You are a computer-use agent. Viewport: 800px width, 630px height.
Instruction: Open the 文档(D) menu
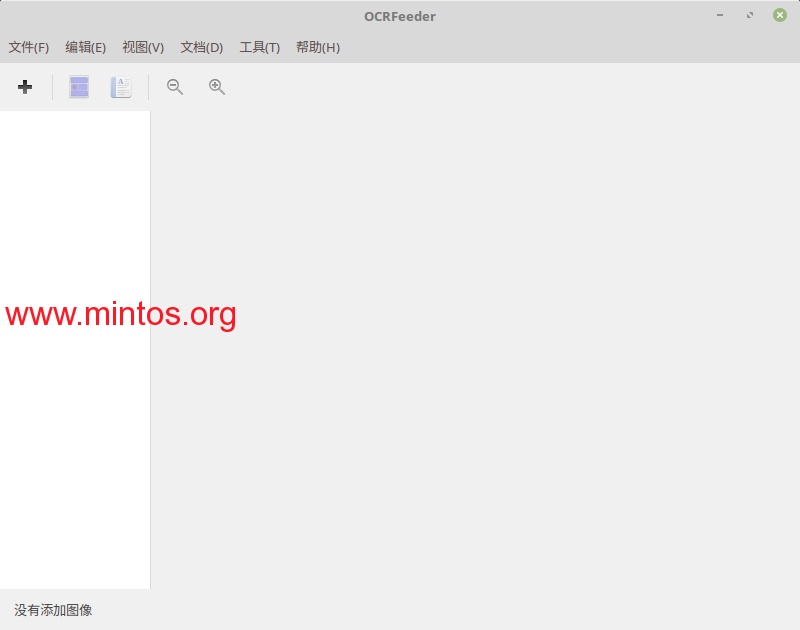[x=202, y=47]
